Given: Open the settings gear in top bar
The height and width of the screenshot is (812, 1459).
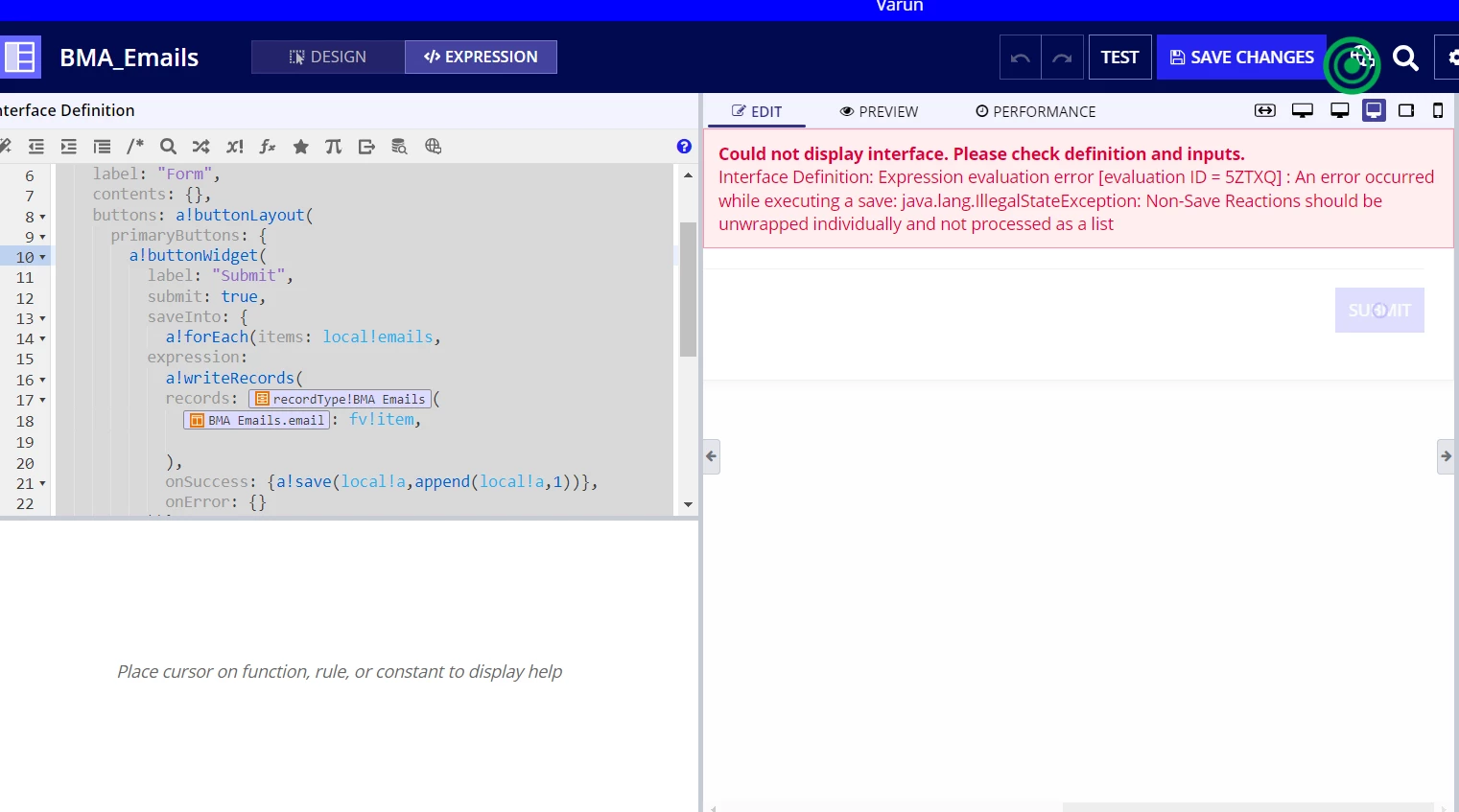Looking at the screenshot, I should coord(1451,58).
